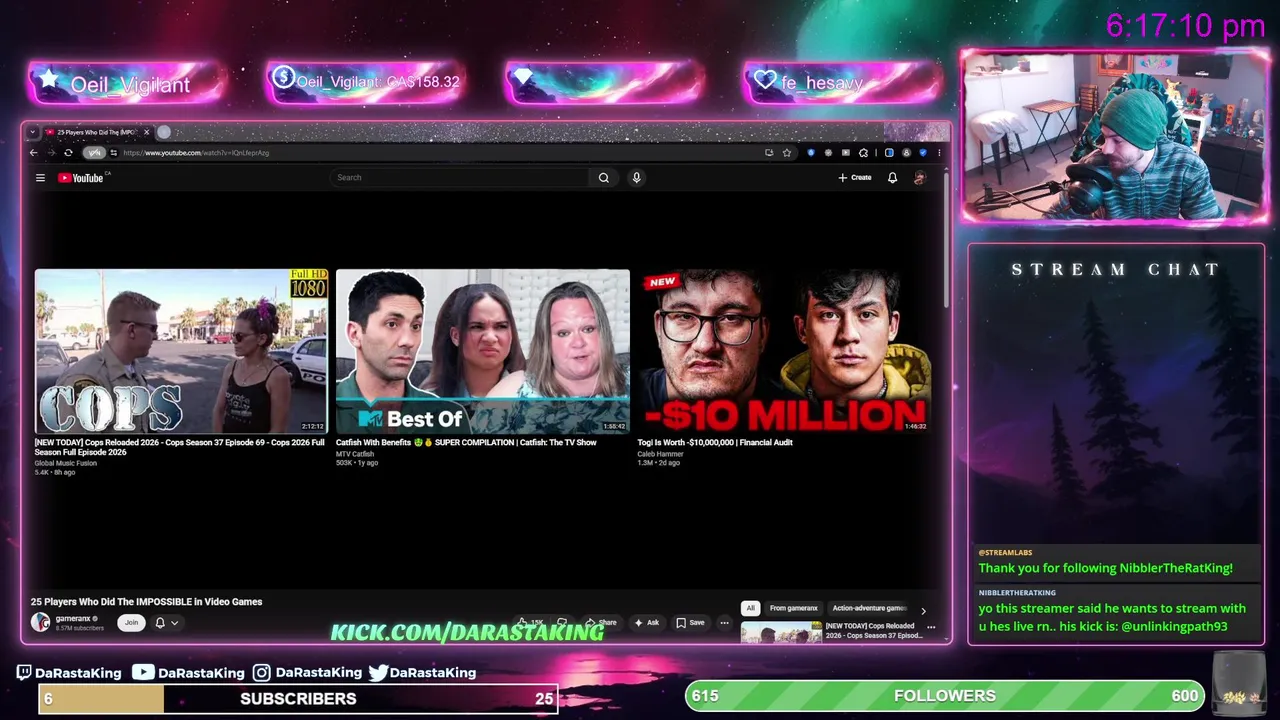1280x720 pixels.
Task: Select the "All" filter chip
Action: 750,608
